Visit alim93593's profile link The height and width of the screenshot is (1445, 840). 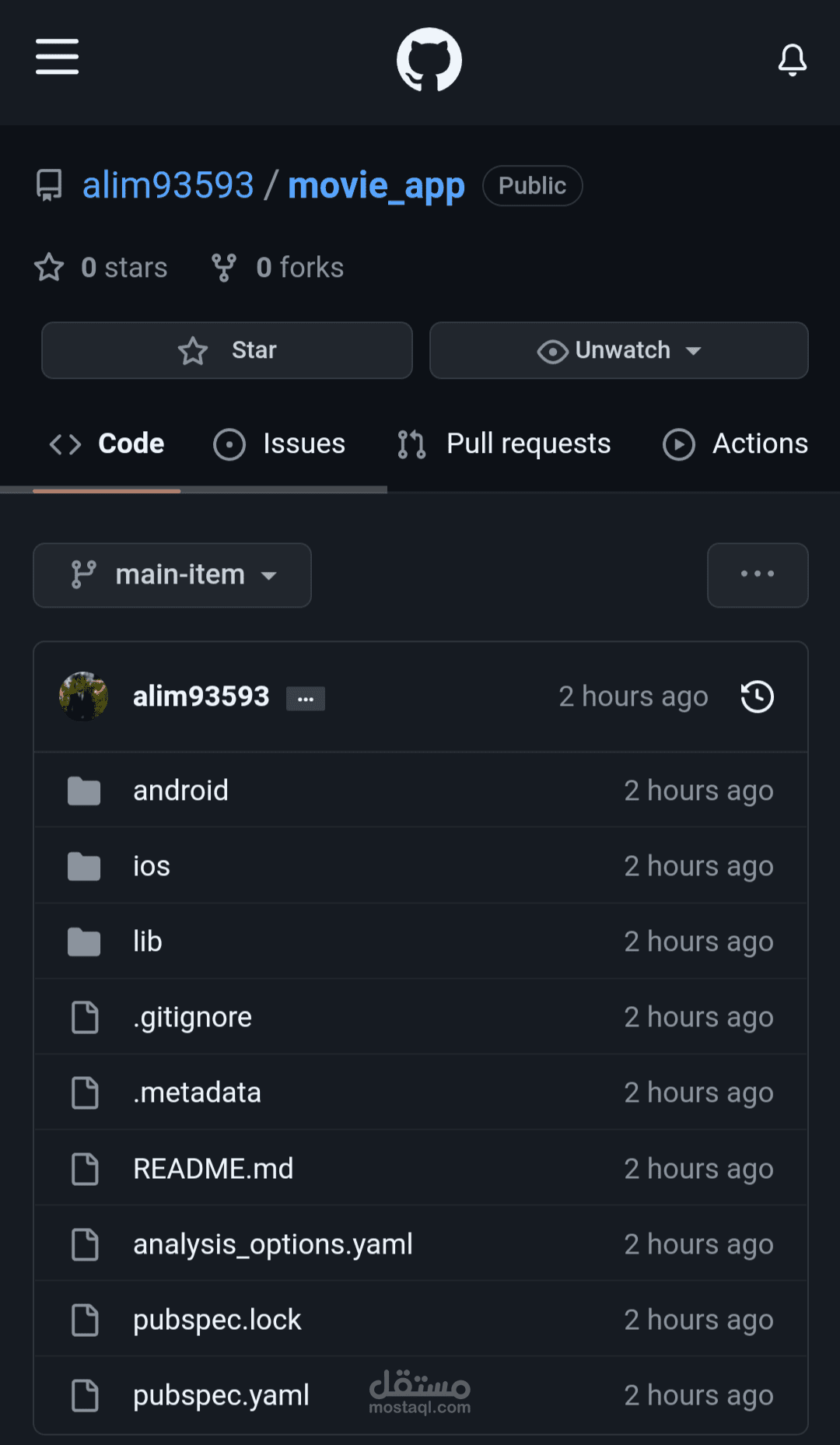click(x=168, y=184)
